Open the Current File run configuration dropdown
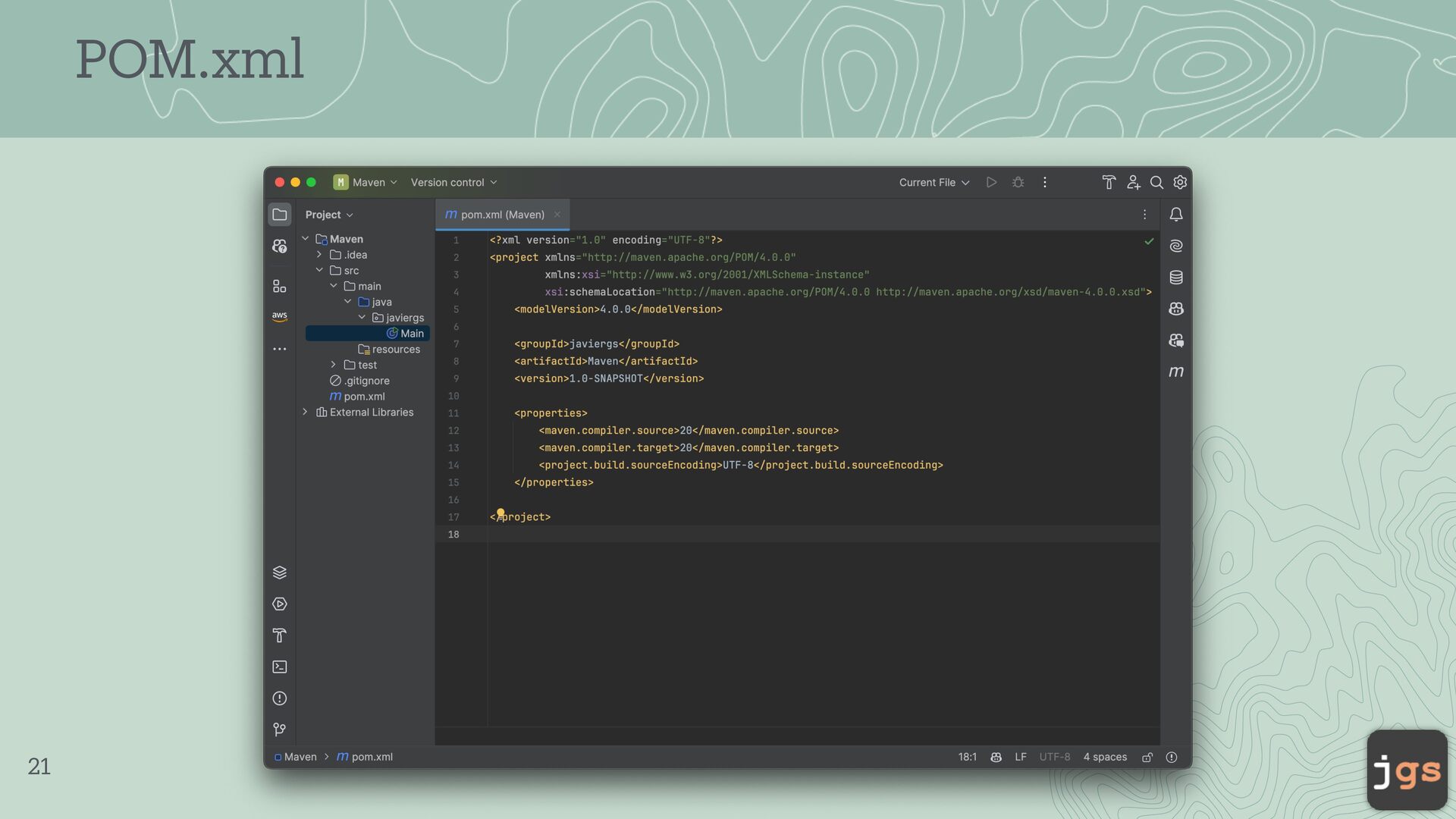This screenshot has width=1456, height=819. pyautogui.click(x=934, y=183)
